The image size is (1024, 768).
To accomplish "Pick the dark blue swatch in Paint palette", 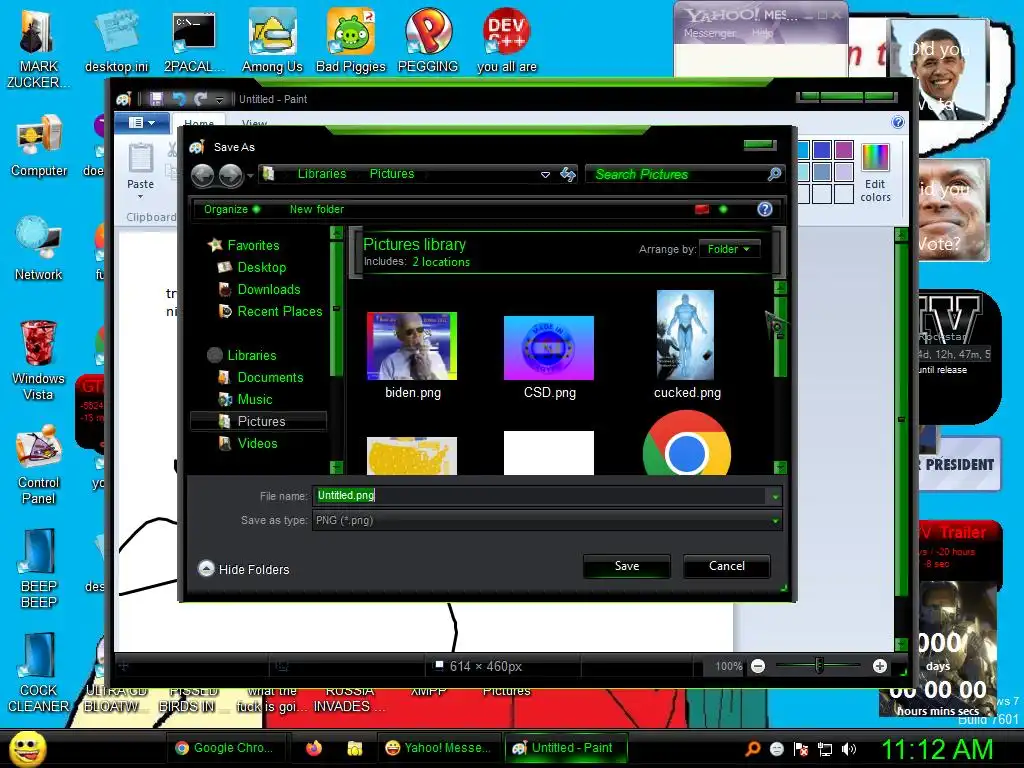I will (x=822, y=150).
